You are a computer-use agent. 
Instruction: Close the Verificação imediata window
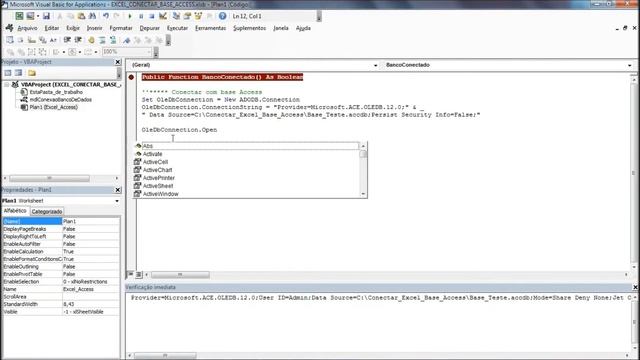pos(635,287)
